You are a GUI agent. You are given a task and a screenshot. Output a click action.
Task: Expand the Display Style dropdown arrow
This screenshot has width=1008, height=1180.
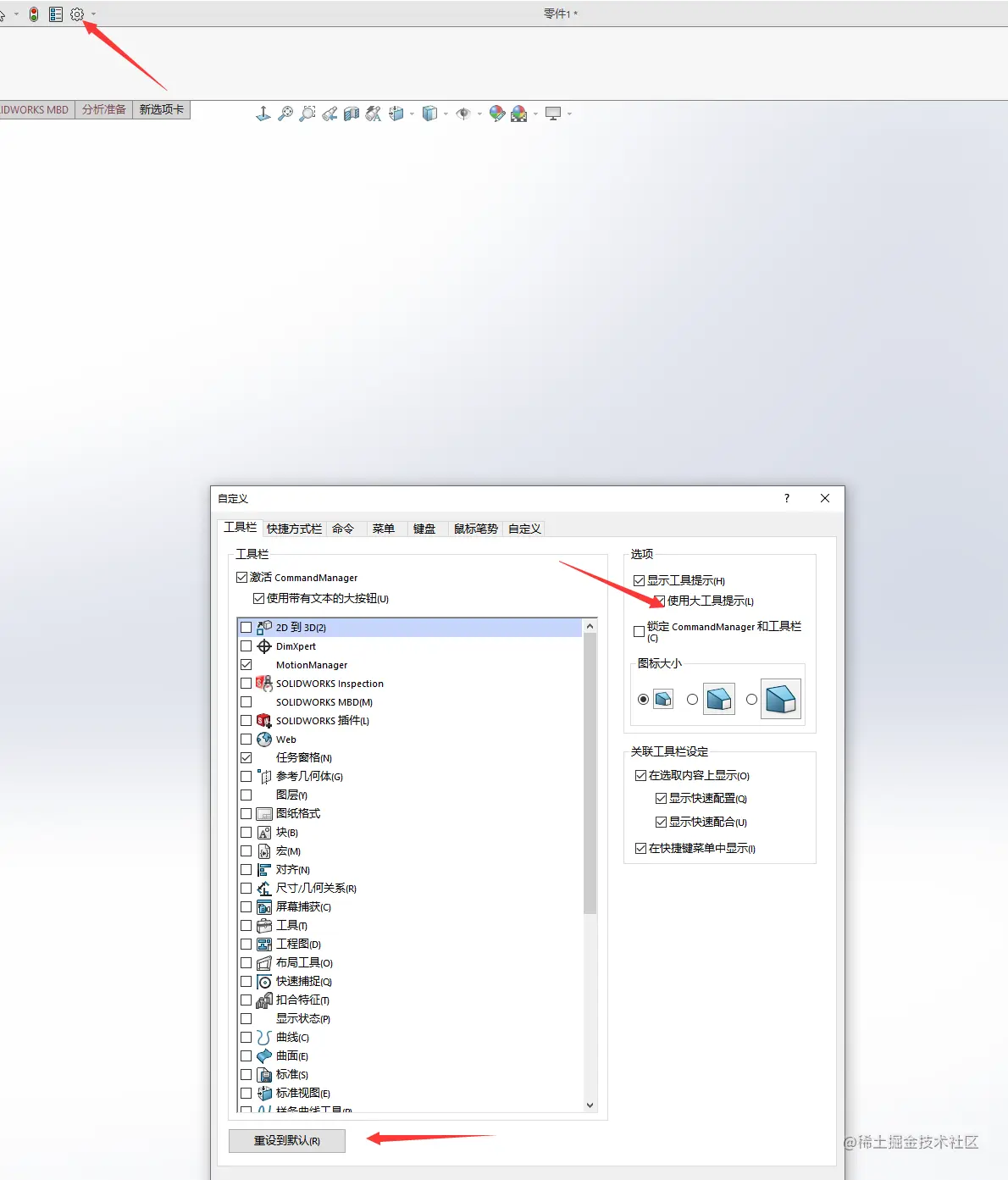(446, 114)
